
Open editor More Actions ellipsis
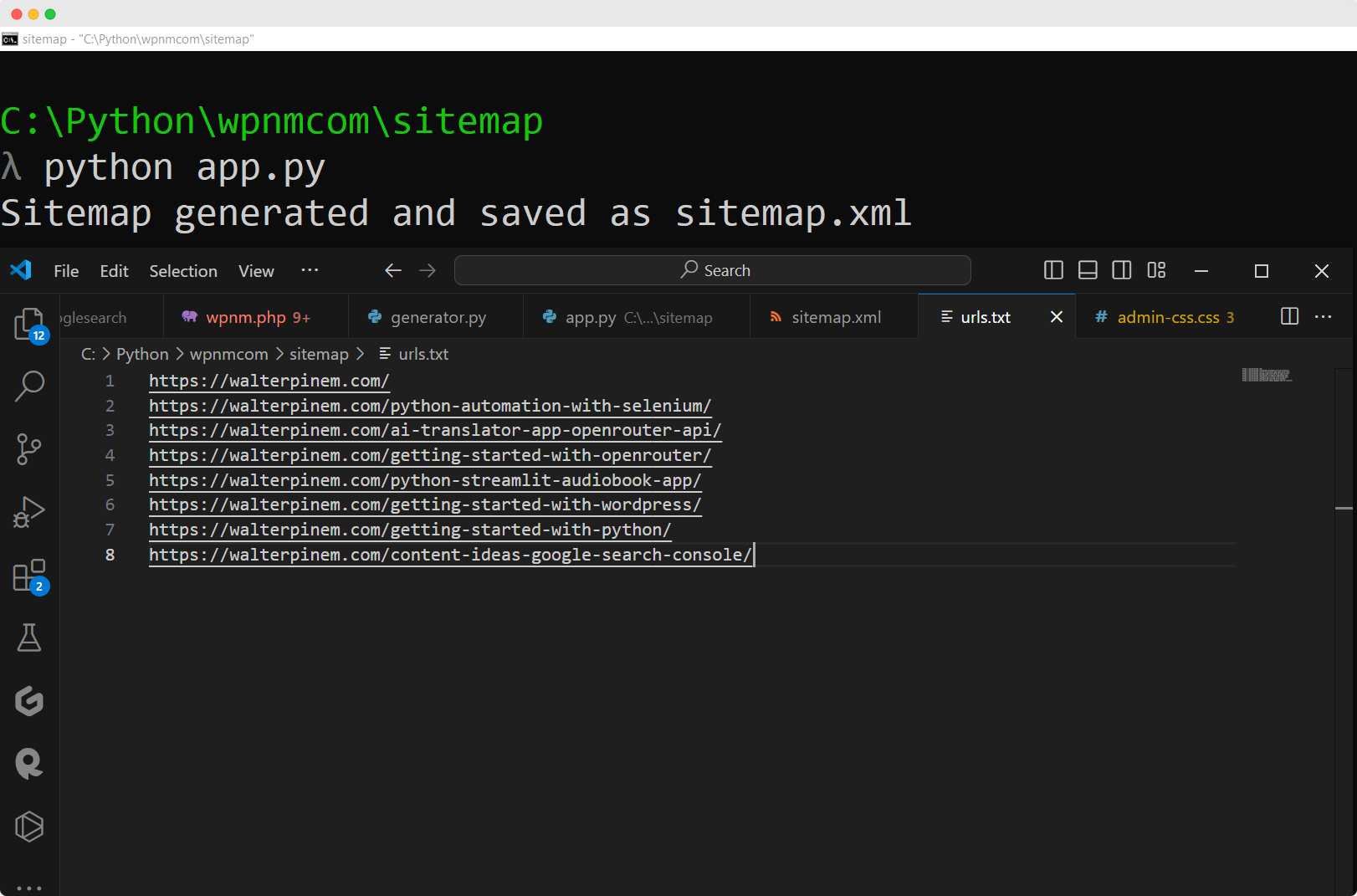1324,316
